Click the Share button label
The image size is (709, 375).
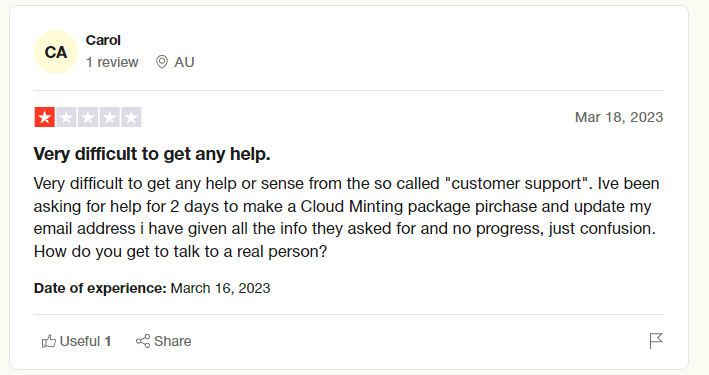click(x=172, y=341)
